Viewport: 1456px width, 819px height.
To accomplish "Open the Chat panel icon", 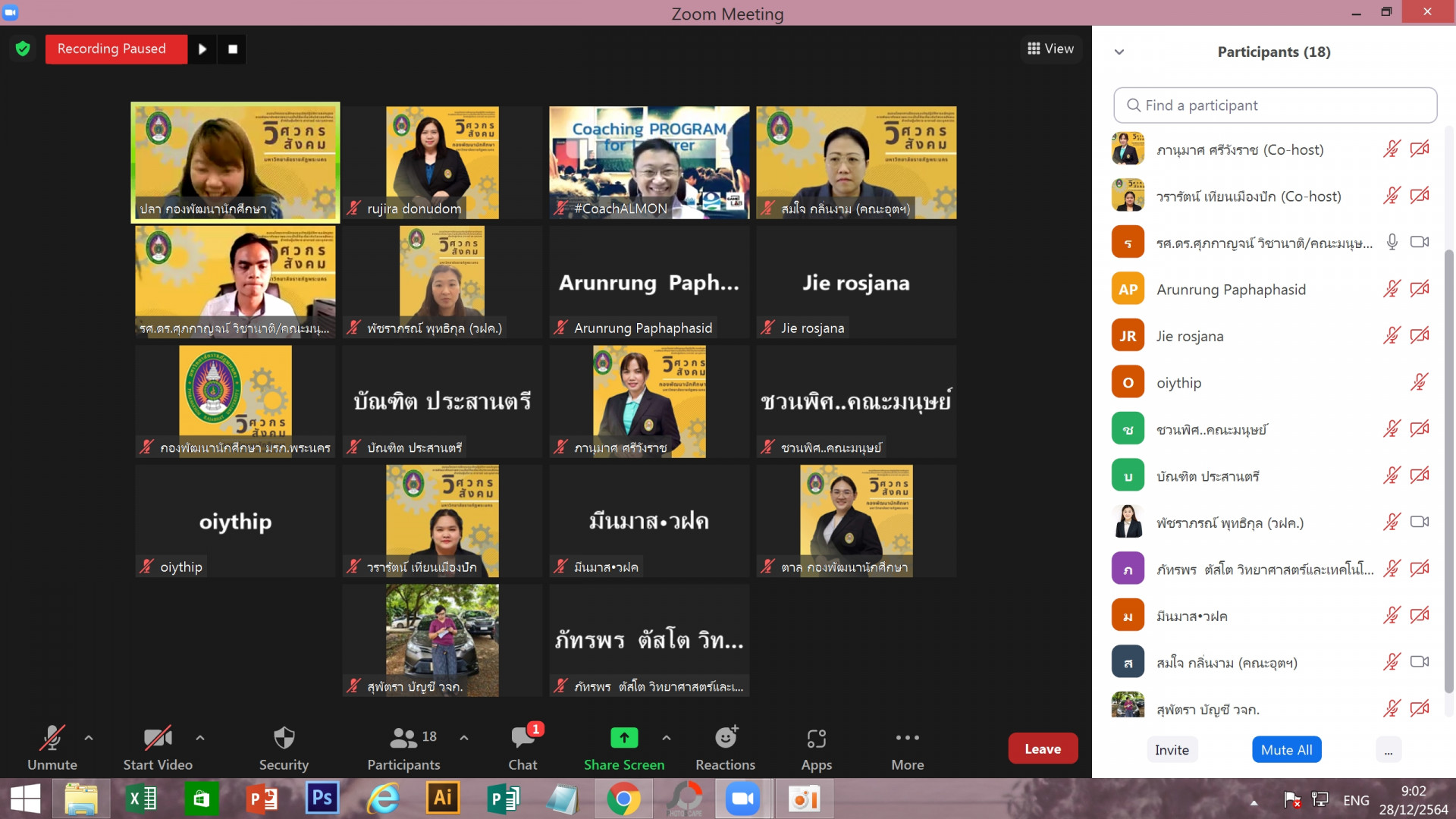I will pos(522,737).
